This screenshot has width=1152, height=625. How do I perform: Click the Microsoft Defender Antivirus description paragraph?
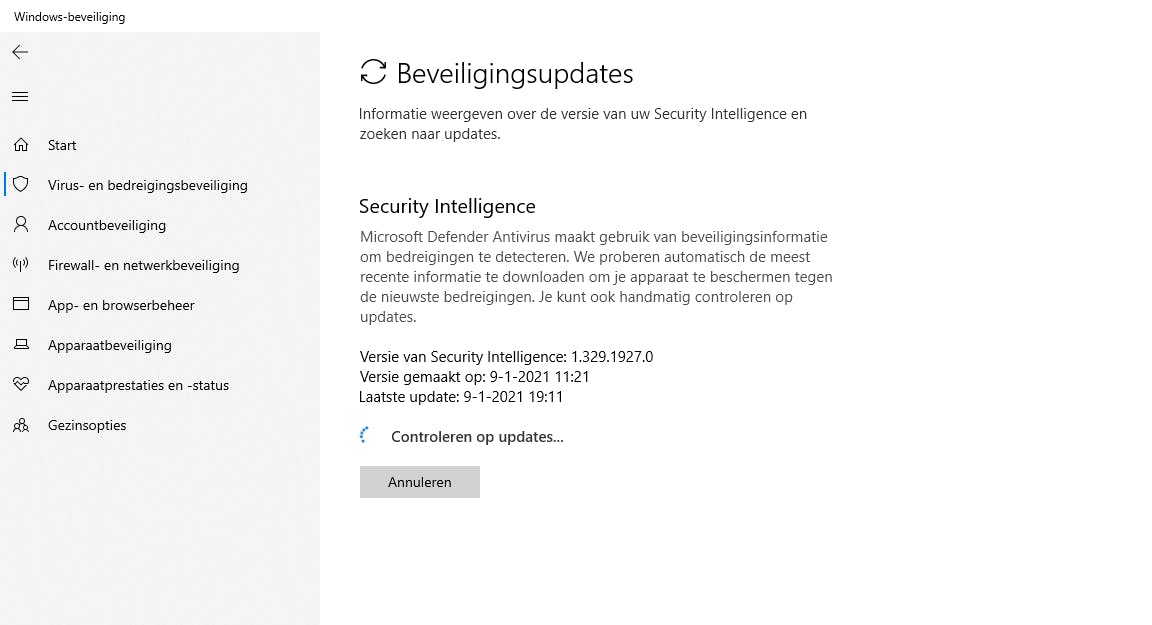coord(596,277)
